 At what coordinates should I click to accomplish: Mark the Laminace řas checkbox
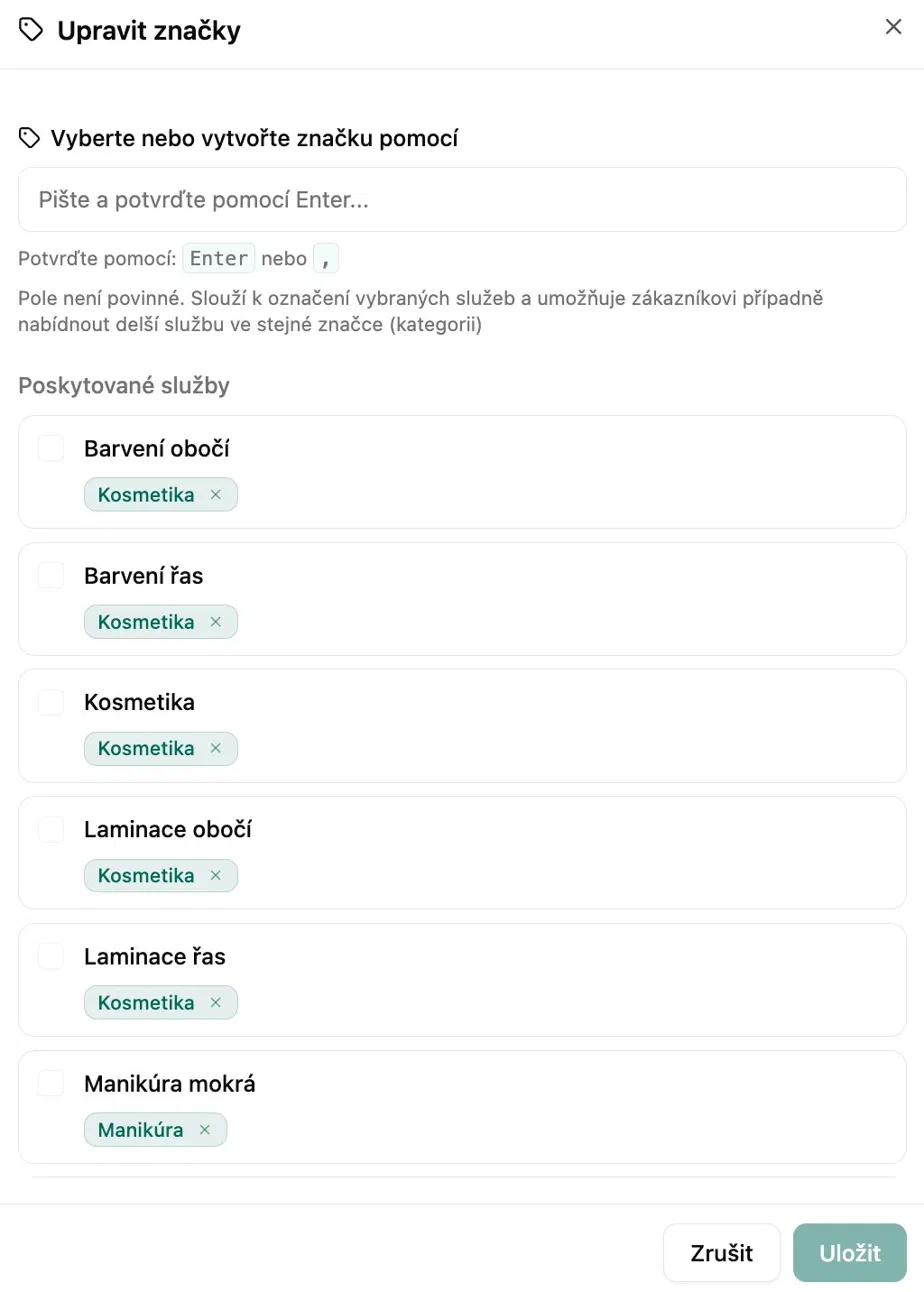pyautogui.click(x=51, y=956)
